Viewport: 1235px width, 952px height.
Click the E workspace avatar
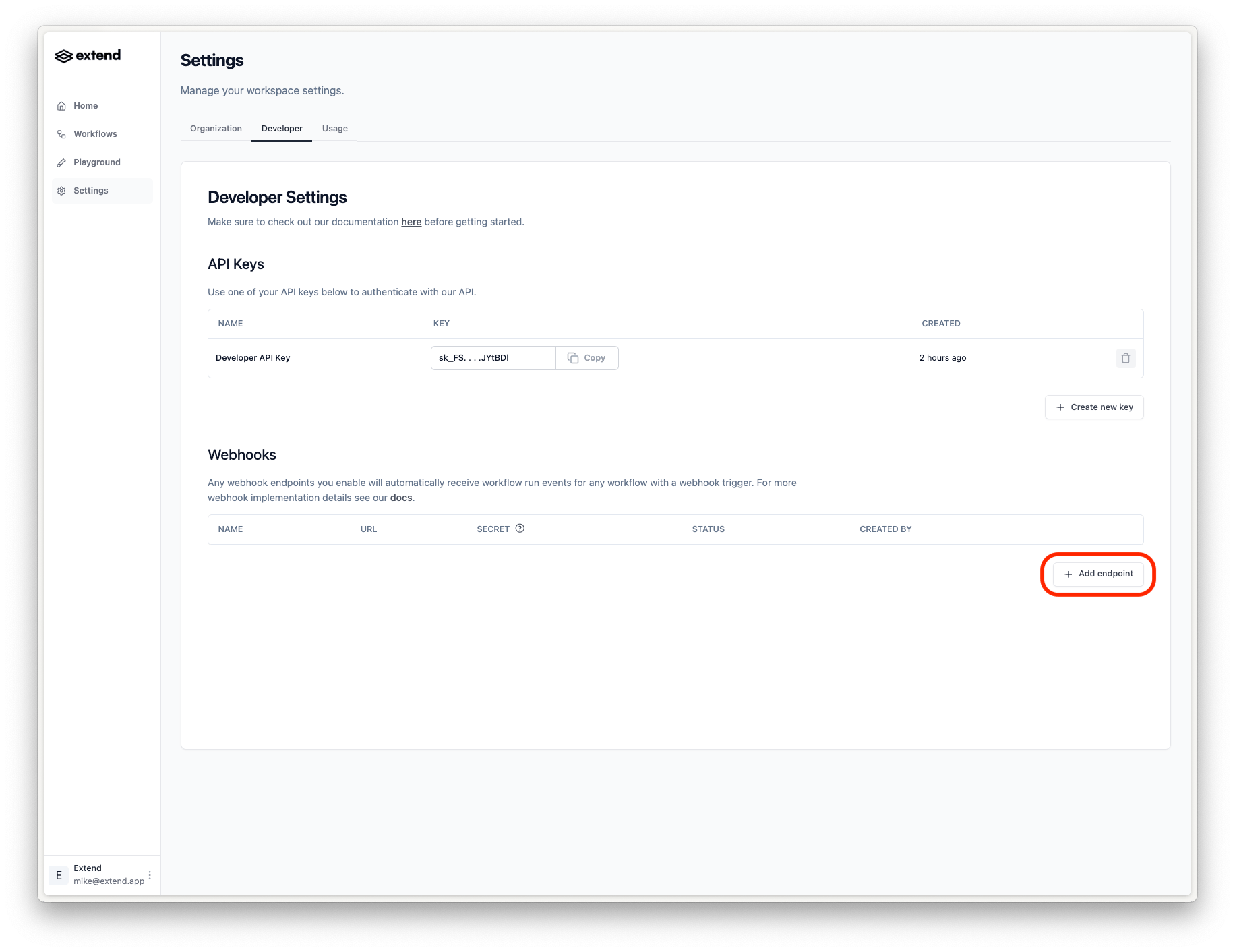pyautogui.click(x=59, y=875)
